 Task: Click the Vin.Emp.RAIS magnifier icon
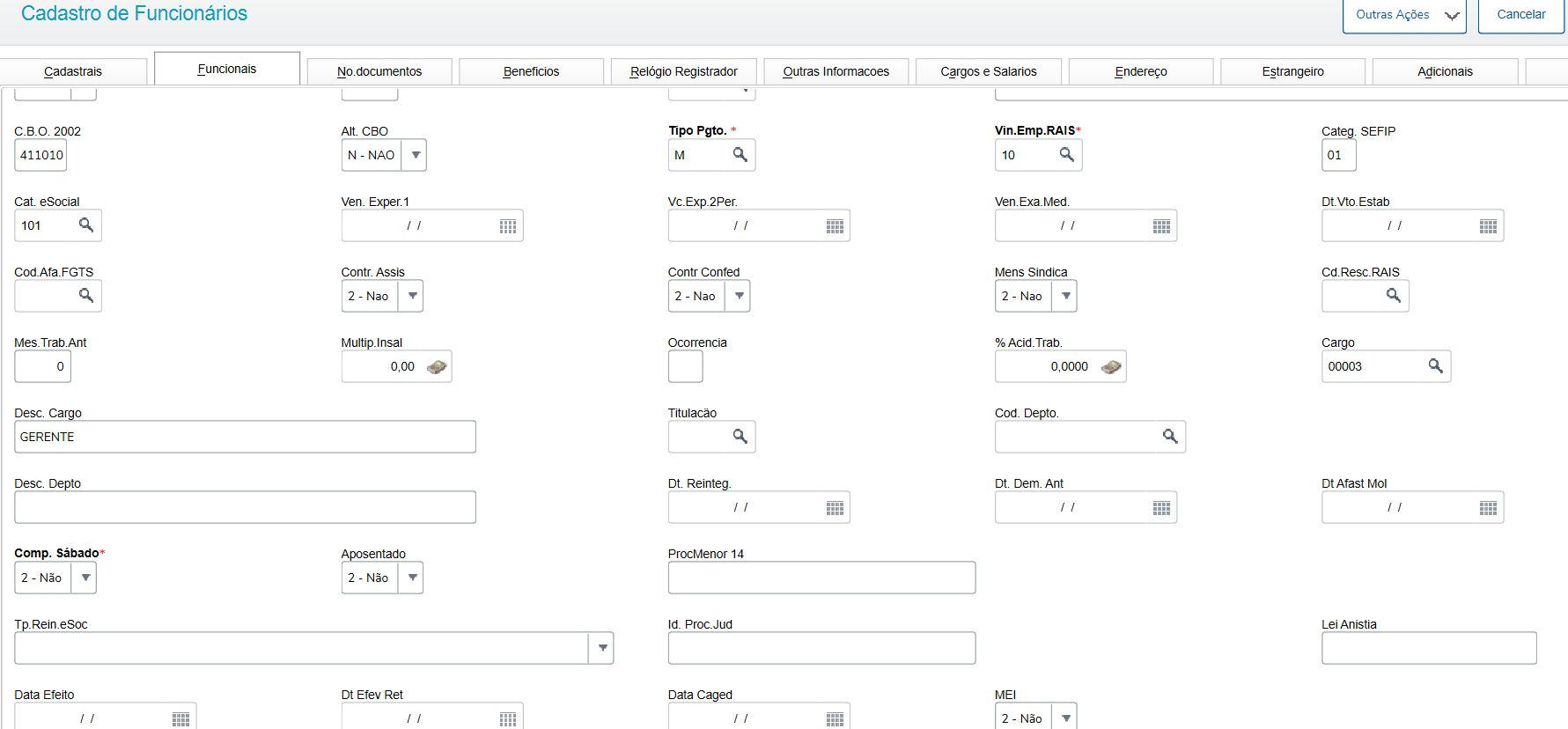1067,155
